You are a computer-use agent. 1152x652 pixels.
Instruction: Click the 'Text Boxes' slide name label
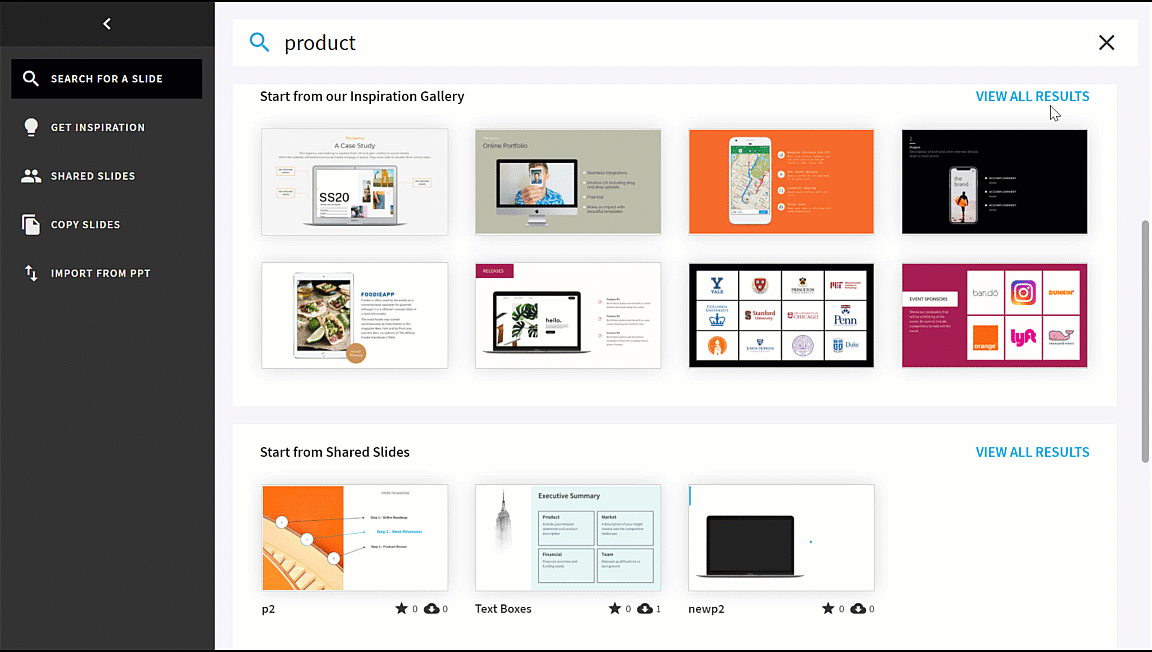[503, 609]
